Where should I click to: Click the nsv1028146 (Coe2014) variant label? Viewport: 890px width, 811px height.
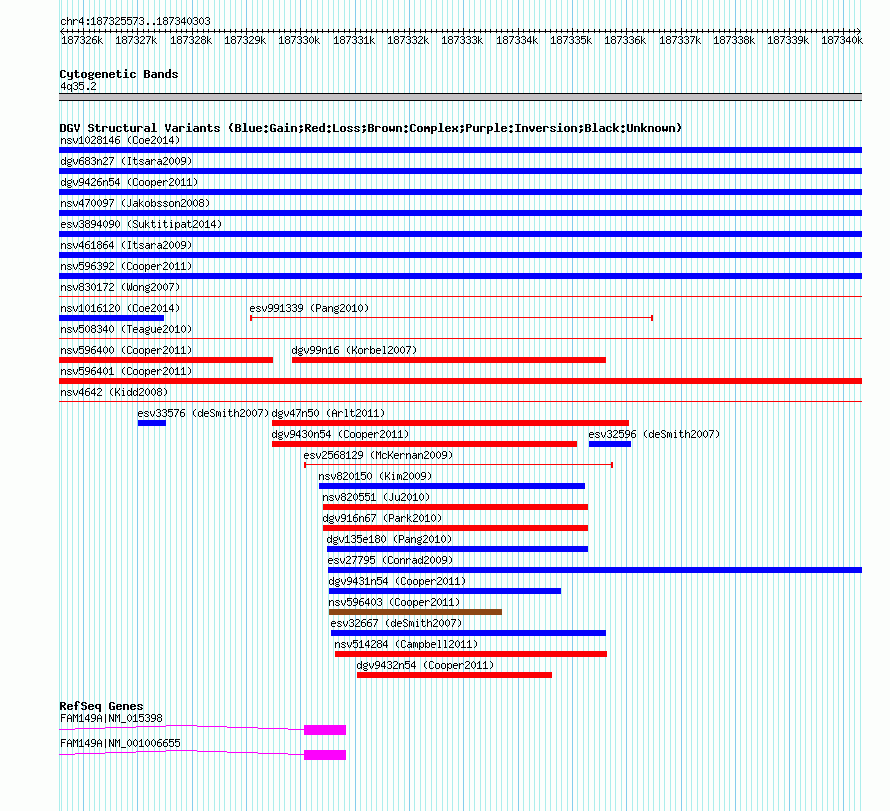tap(120, 140)
